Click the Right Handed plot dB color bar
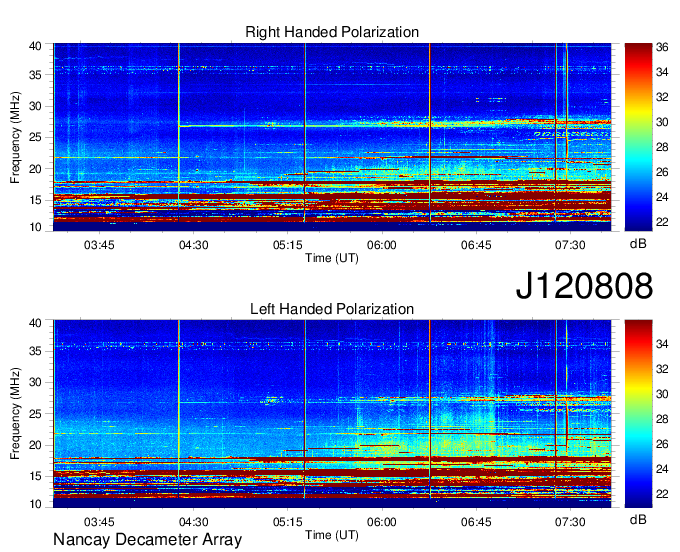 click(x=638, y=137)
